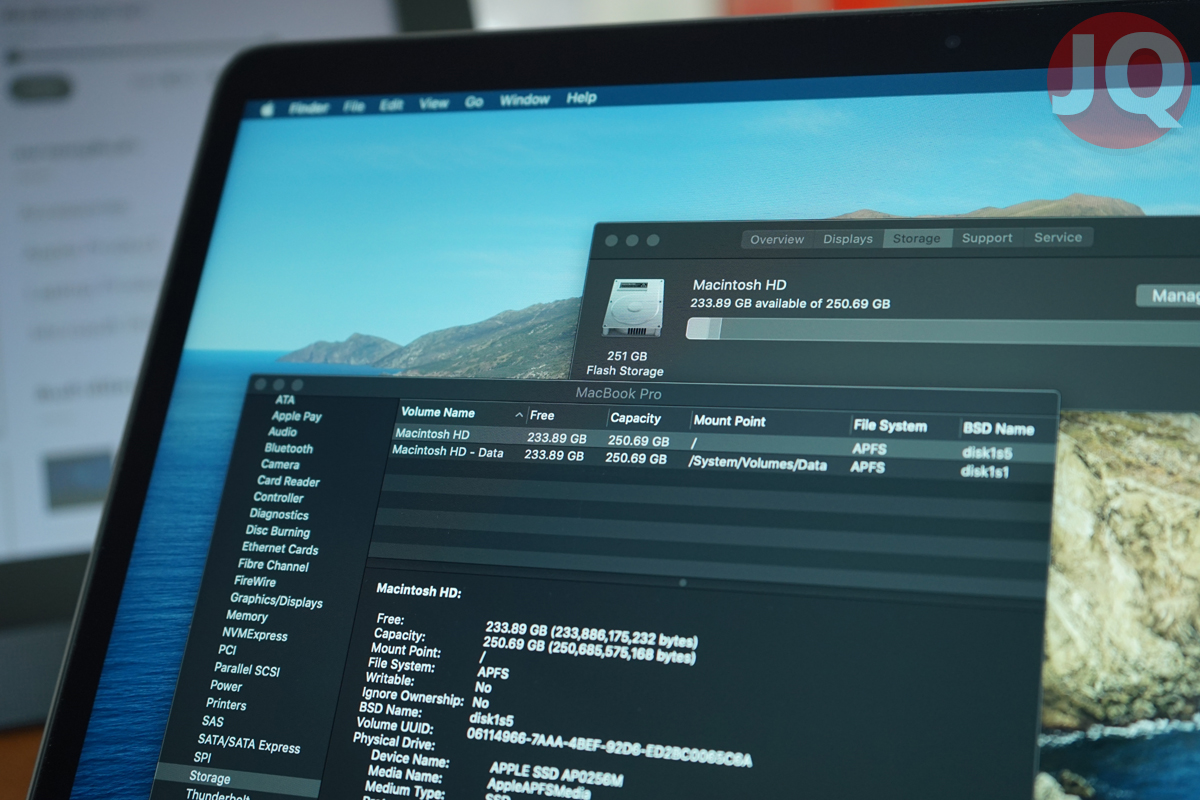The width and height of the screenshot is (1200, 800).
Task: Sort by the Free column header
Action: pyautogui.click(x=543, y=416)
